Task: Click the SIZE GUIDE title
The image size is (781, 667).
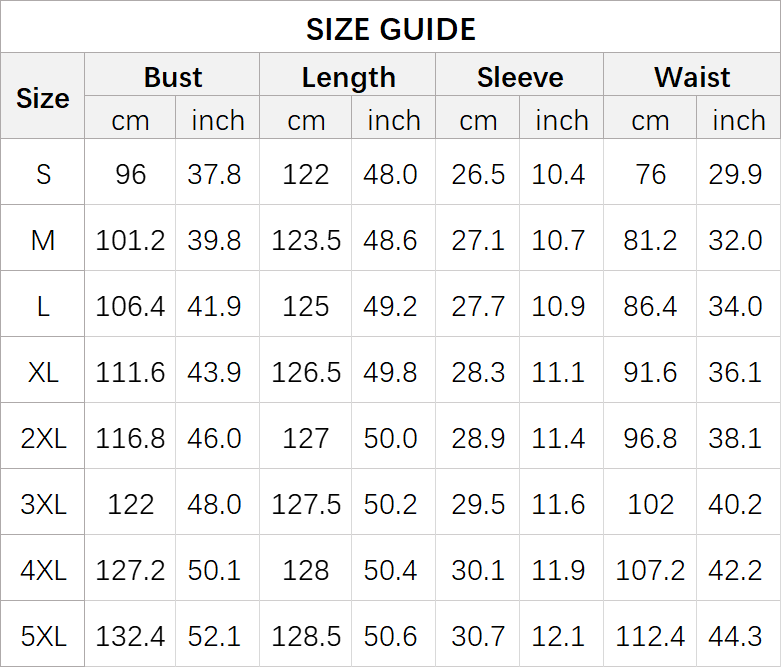Action: (x=390, y=28)
